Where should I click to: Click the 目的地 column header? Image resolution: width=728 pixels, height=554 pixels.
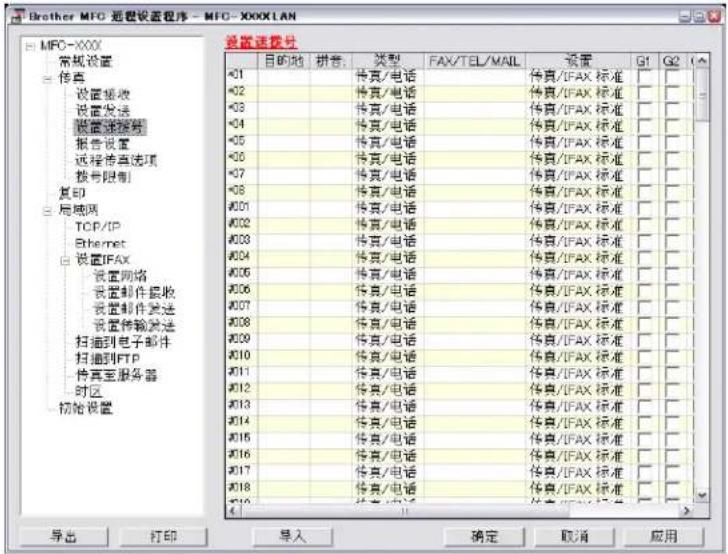(x=284, y=61)
